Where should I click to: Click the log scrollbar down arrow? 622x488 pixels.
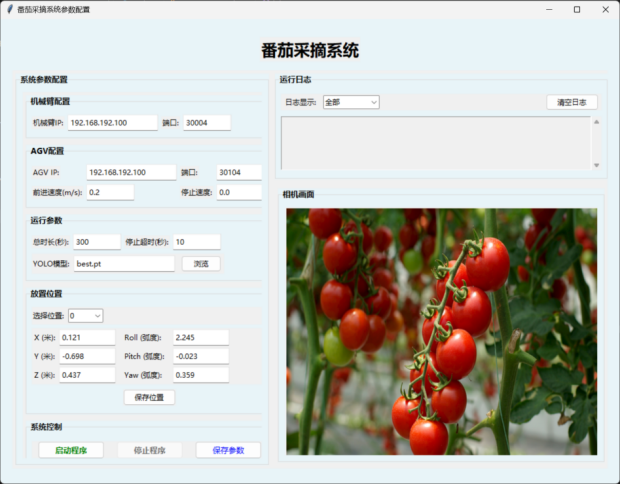click(597, 165)
